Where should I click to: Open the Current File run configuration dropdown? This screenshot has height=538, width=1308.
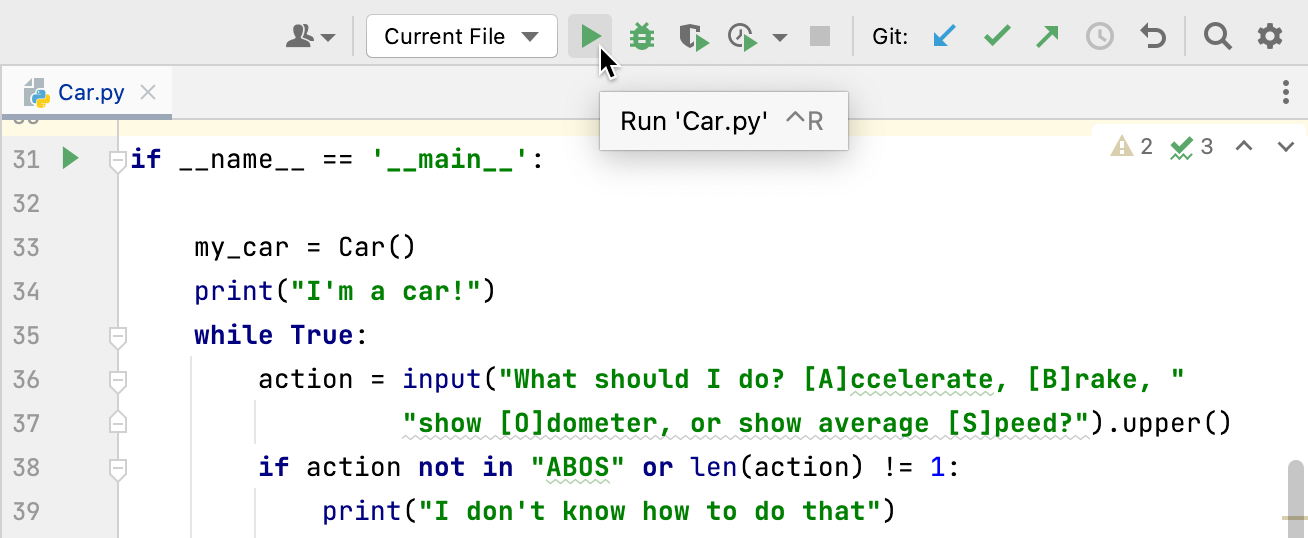coord(462,37)
